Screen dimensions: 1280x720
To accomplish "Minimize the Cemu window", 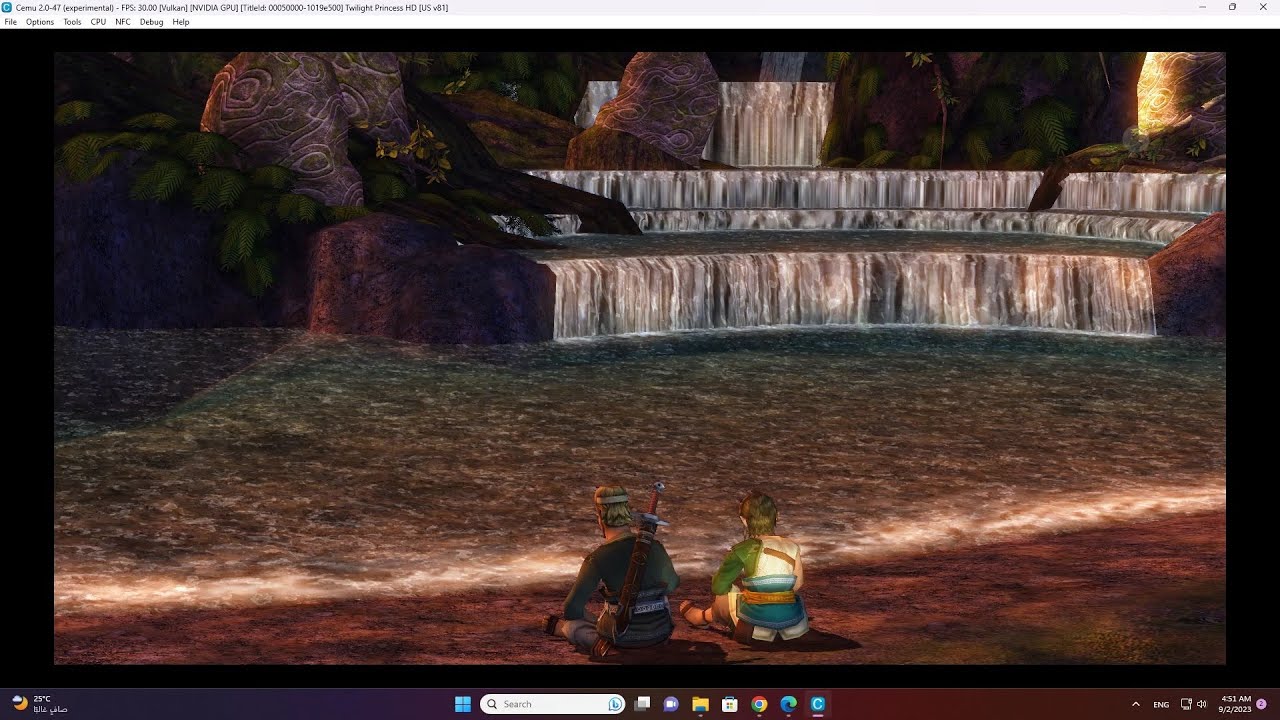I will [x=1202, y=7].
